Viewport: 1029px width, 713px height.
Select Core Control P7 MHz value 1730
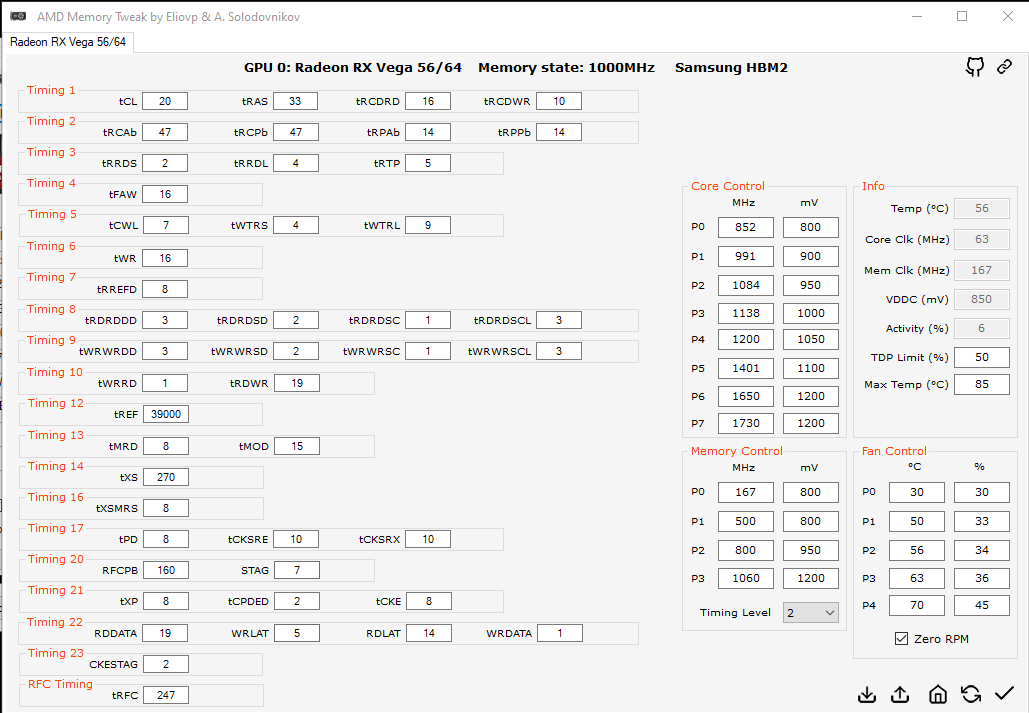pyautogui.click(x=746, y=423)
